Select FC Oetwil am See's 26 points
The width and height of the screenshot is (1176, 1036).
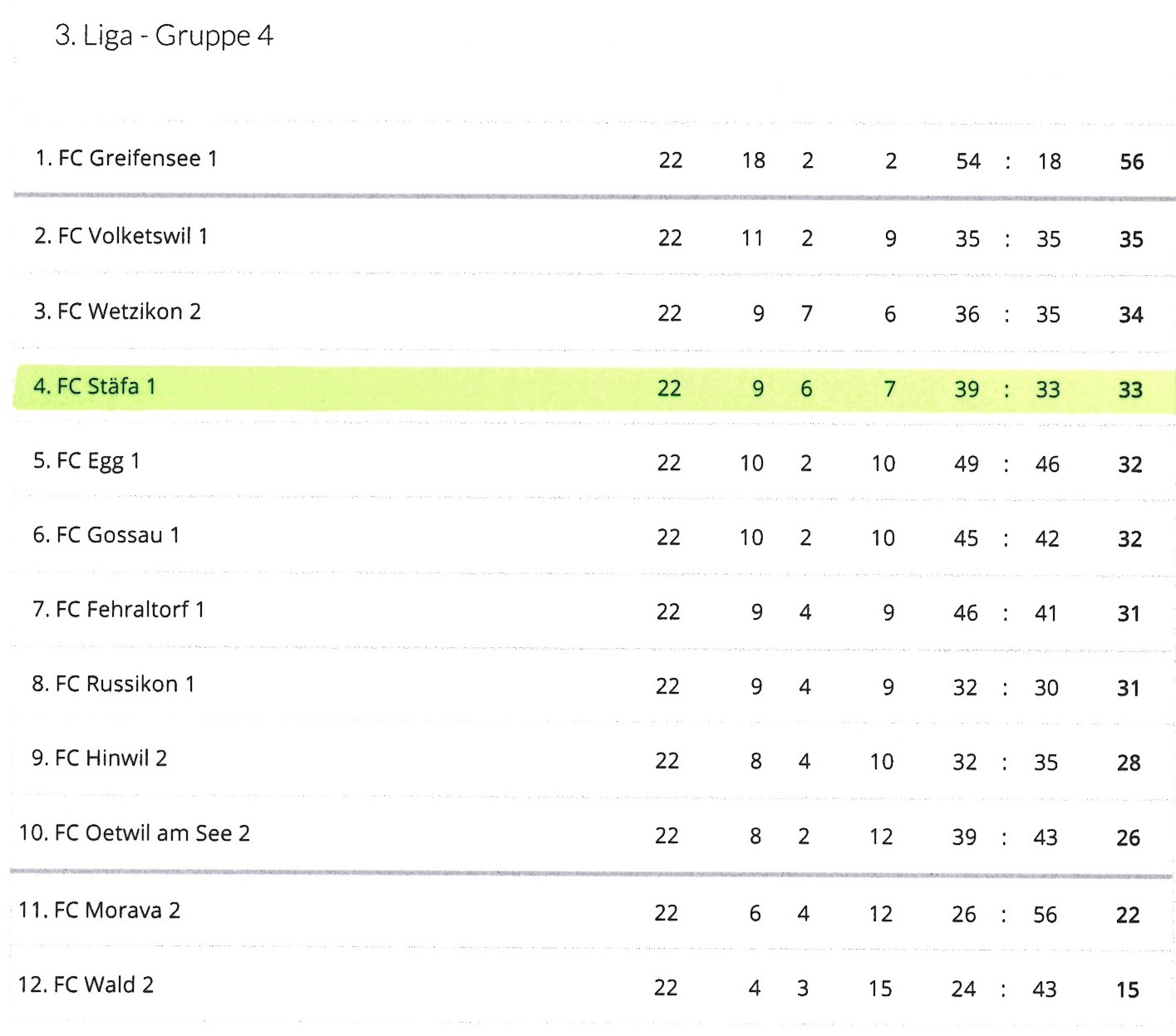point(1128,837)
